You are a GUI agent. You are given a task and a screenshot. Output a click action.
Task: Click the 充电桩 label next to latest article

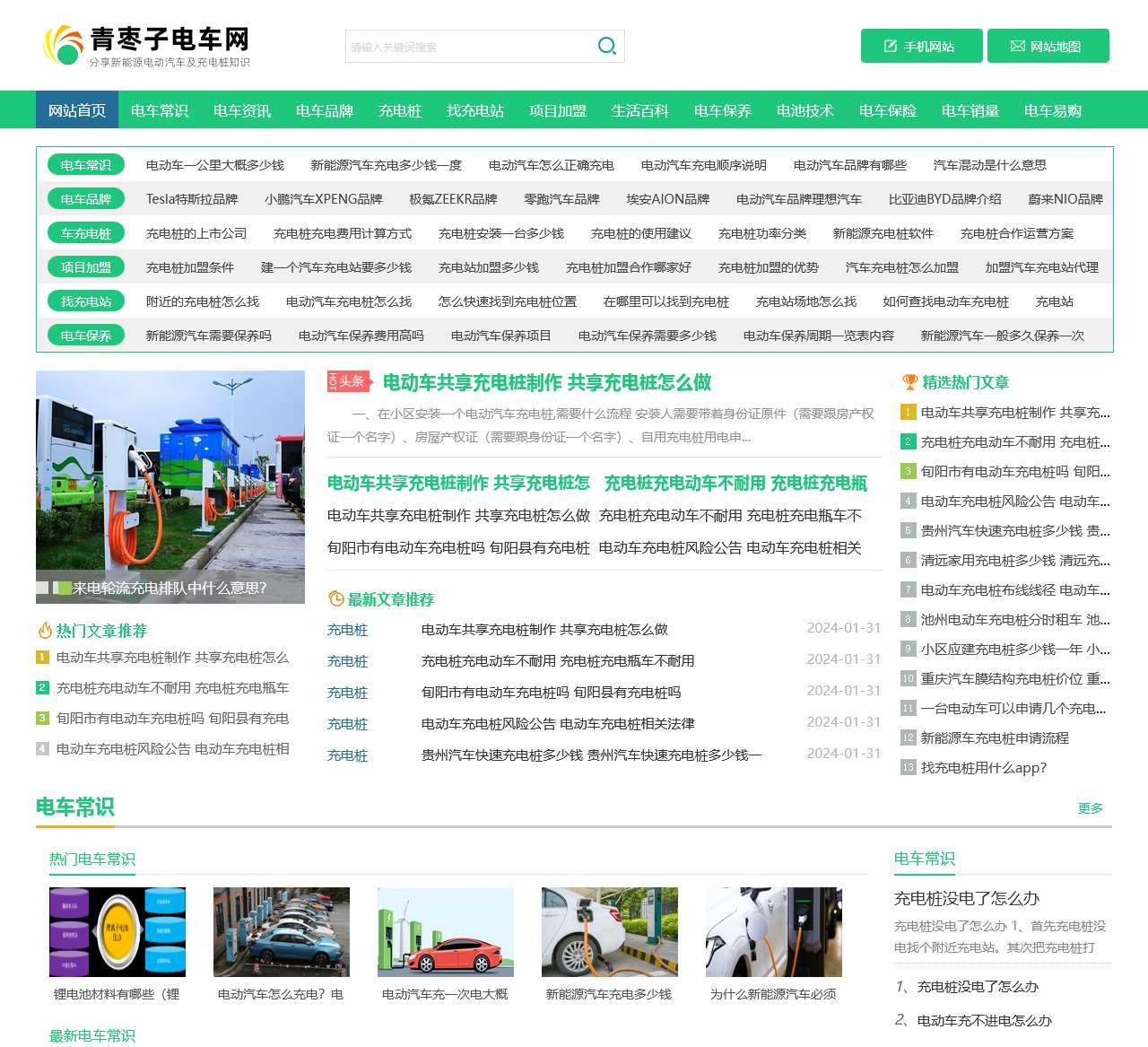tap(347, 630)
